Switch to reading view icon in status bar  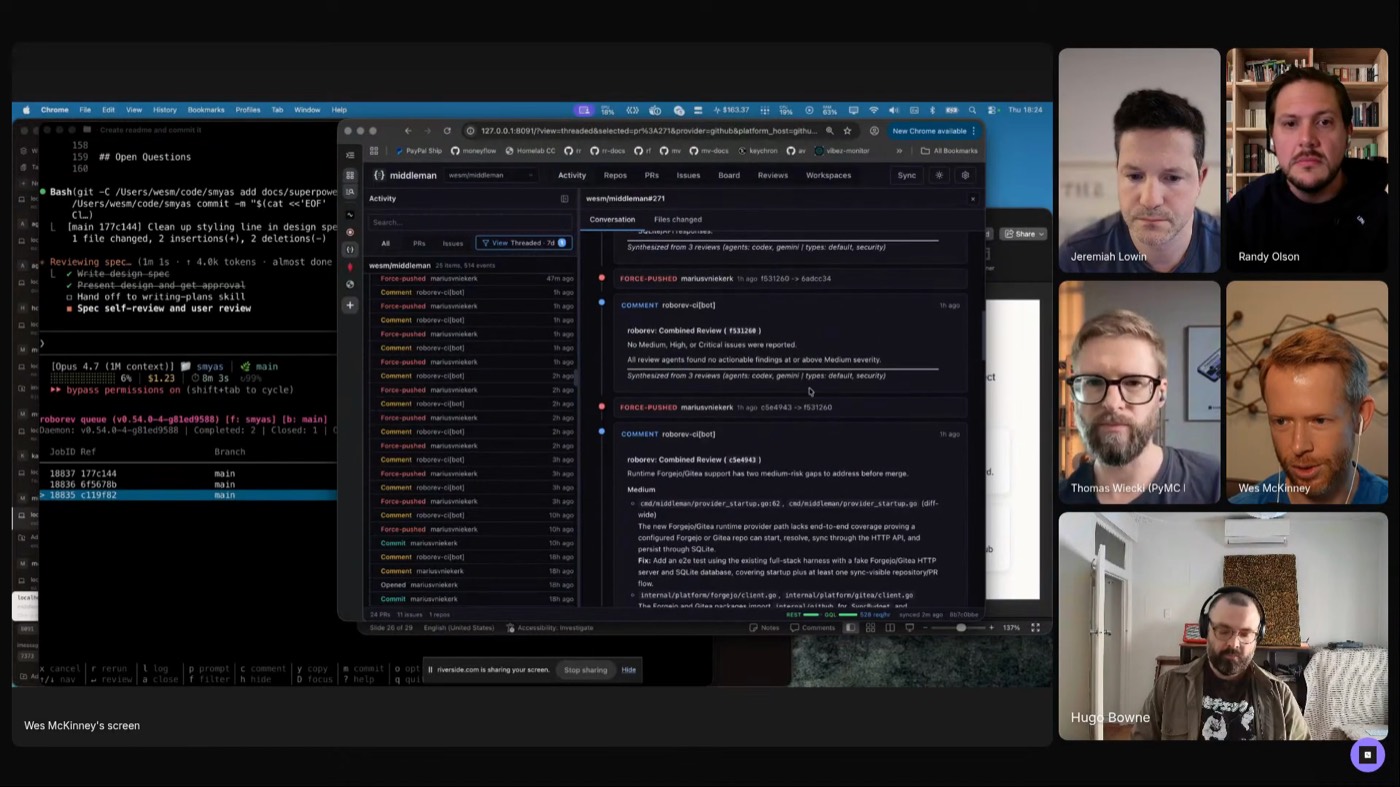pyautogui.click(x=890, y=628)
